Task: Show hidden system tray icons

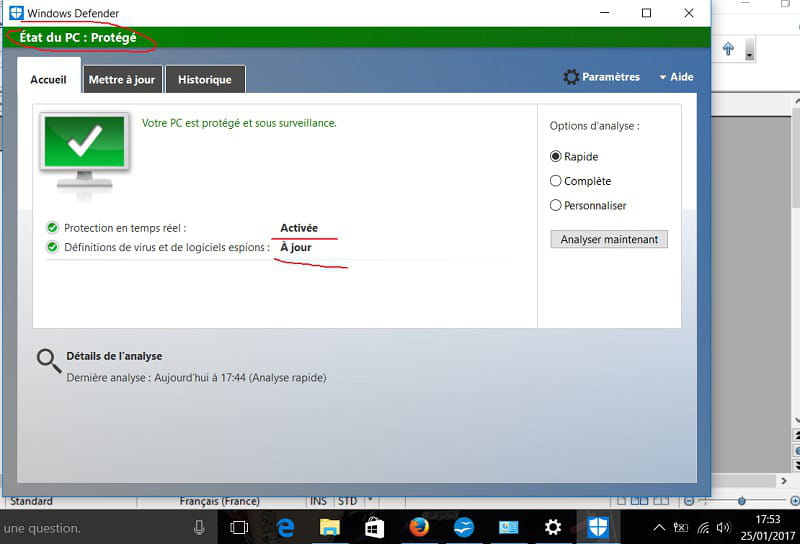Action: point(659,528)
